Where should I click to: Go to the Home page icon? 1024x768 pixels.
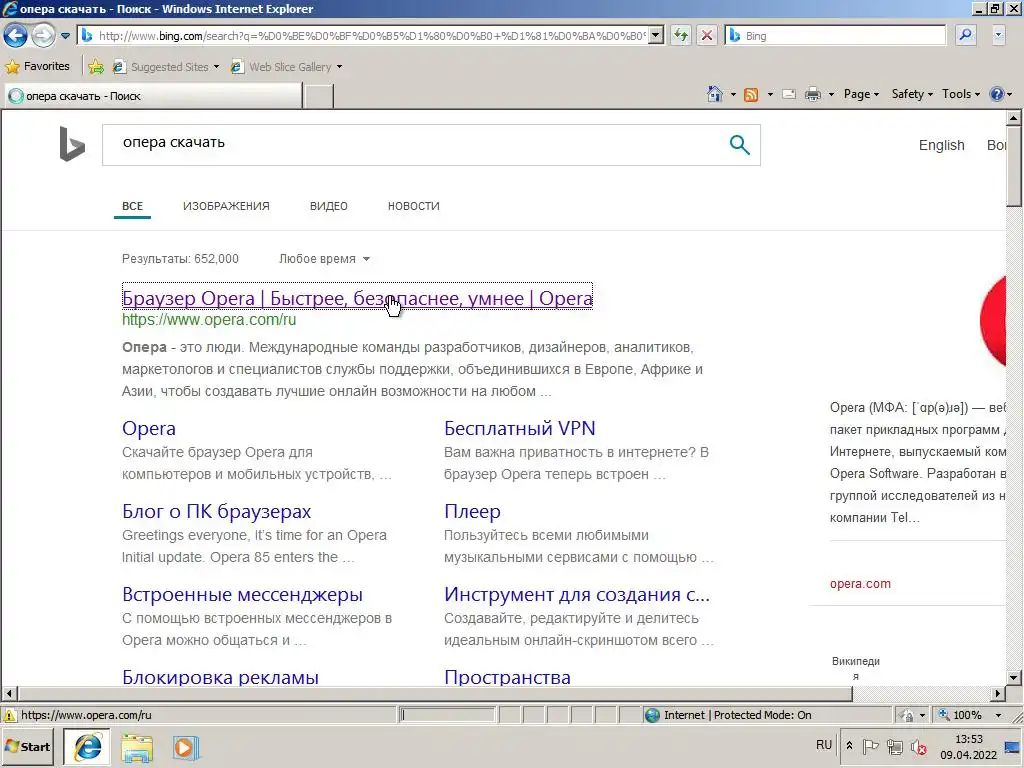pos(714,94)
